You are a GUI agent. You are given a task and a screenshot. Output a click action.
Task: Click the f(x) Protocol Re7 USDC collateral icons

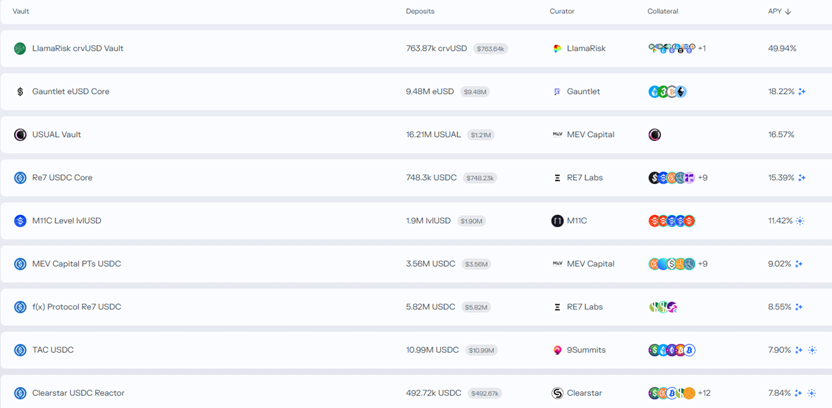[663, 307]
